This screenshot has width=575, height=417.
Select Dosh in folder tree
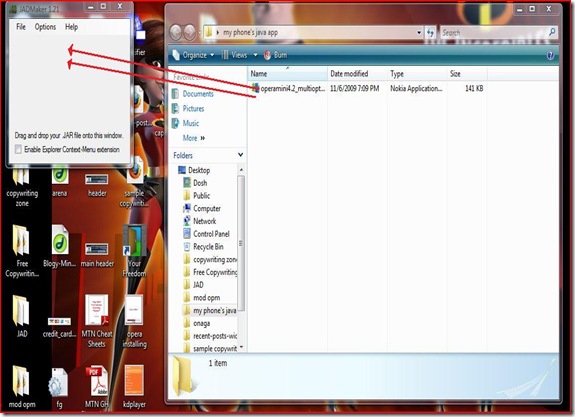click(195, 183)
